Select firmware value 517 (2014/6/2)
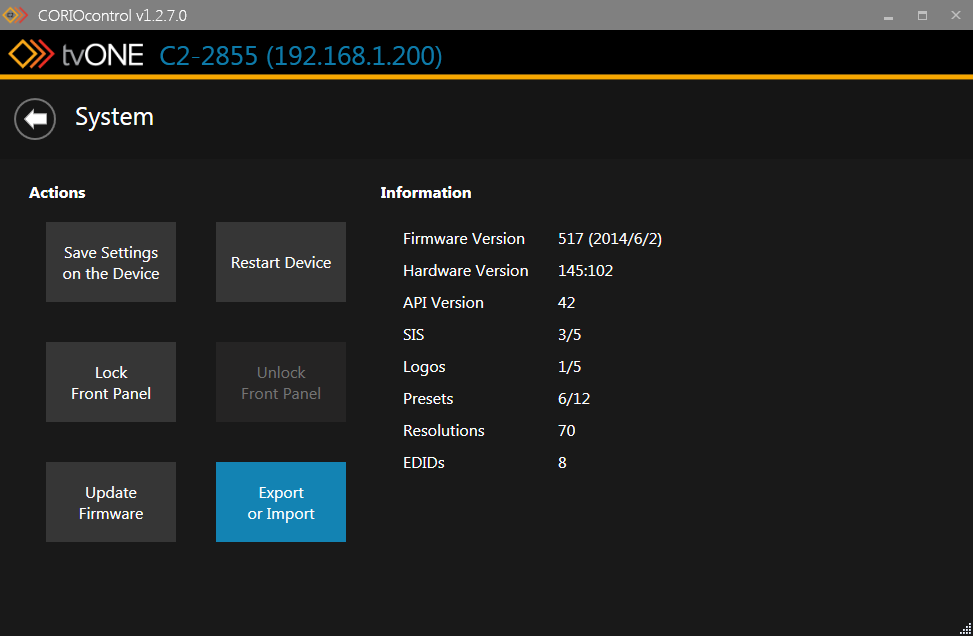The height and width of the screenshot is (636, 973). pos(609,239)
